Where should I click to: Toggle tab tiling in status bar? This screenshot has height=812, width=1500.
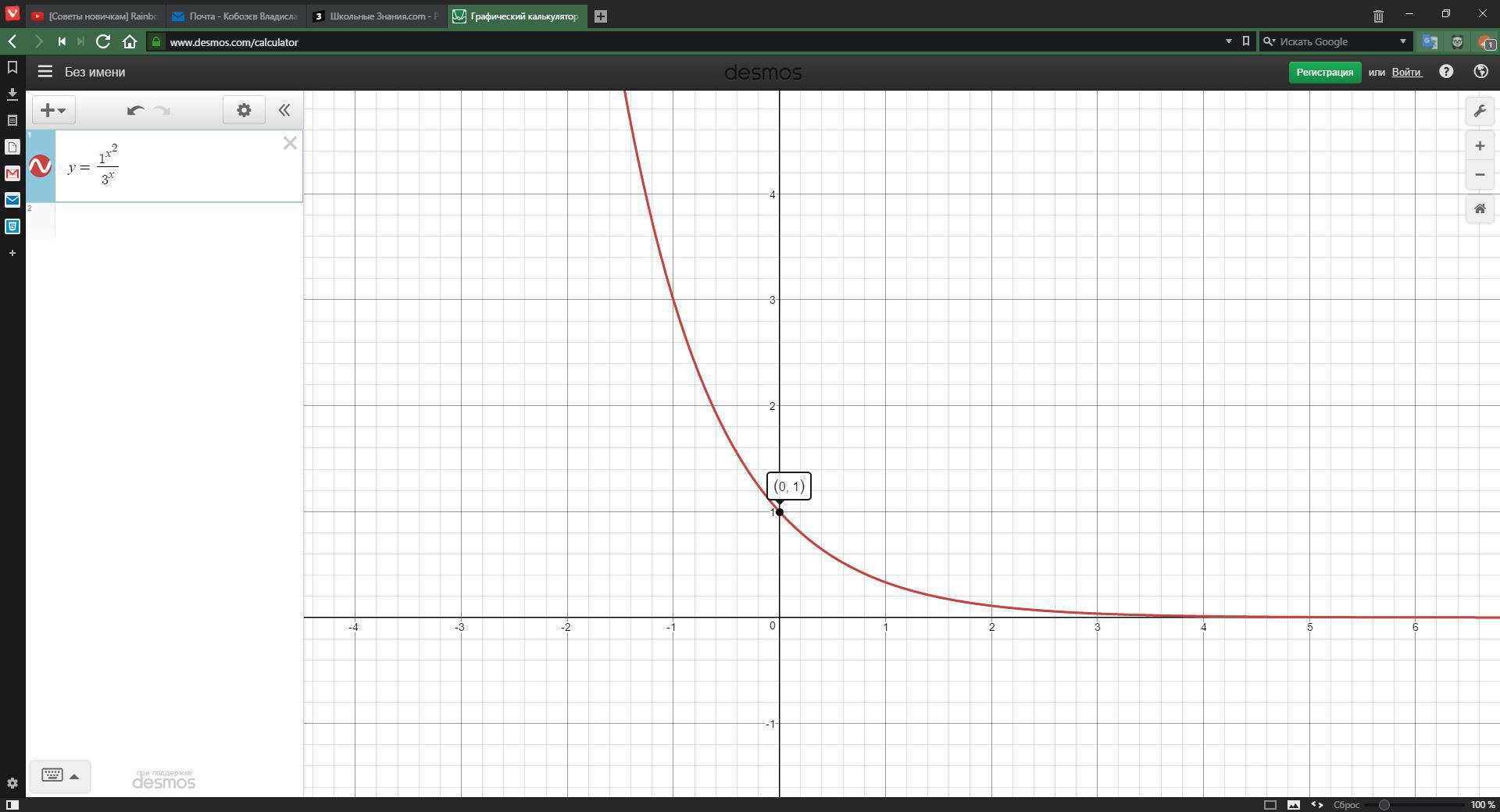[1270, 805]
